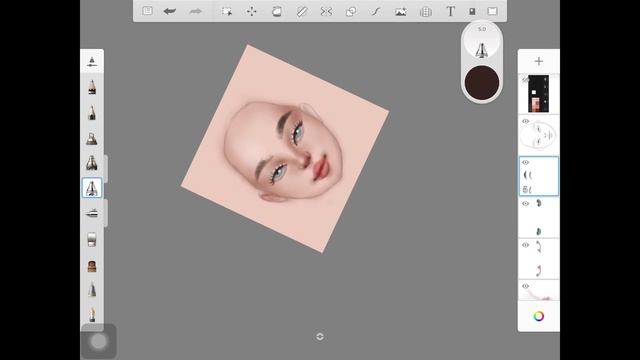Choose the Flood Fill bucket tool
Viewport: 640px width, 360px height.
(x=277, y=11)
